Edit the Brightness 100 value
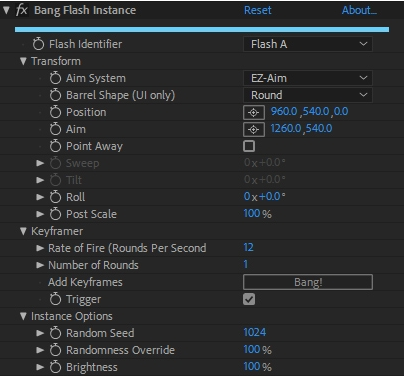Screen dimensions: 404x376 click(252, 366)
